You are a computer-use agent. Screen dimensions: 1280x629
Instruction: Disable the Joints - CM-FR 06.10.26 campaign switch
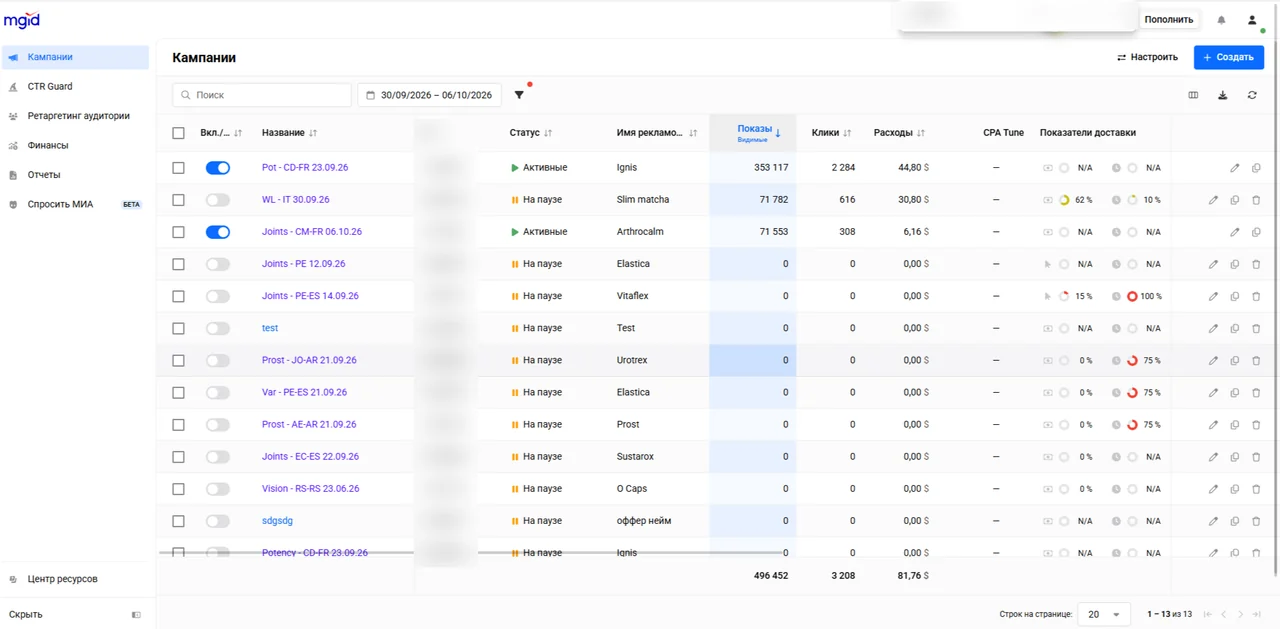coord(218,232)
